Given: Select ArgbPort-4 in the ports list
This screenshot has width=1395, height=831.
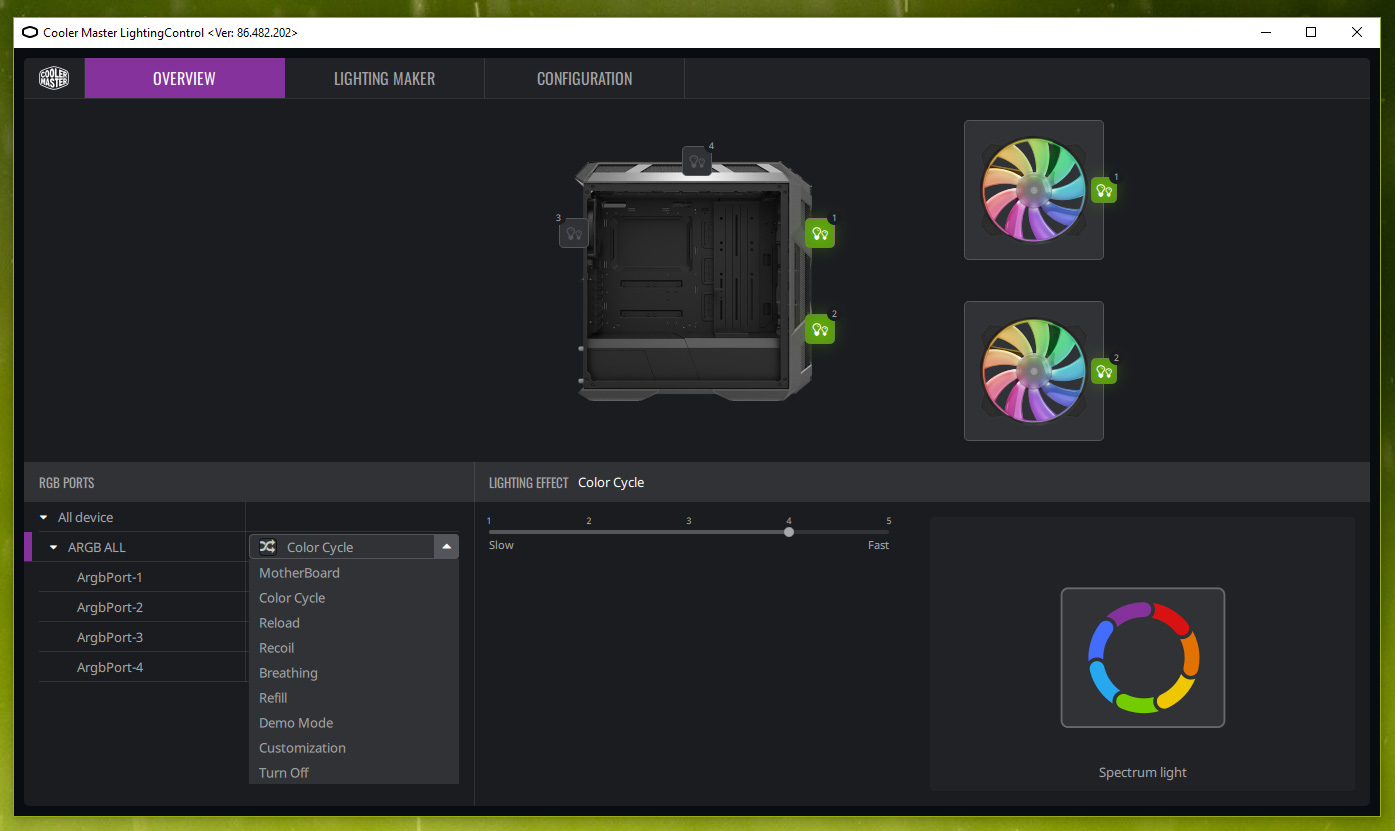Looking at the screenshot, I should tap(110, 667).
